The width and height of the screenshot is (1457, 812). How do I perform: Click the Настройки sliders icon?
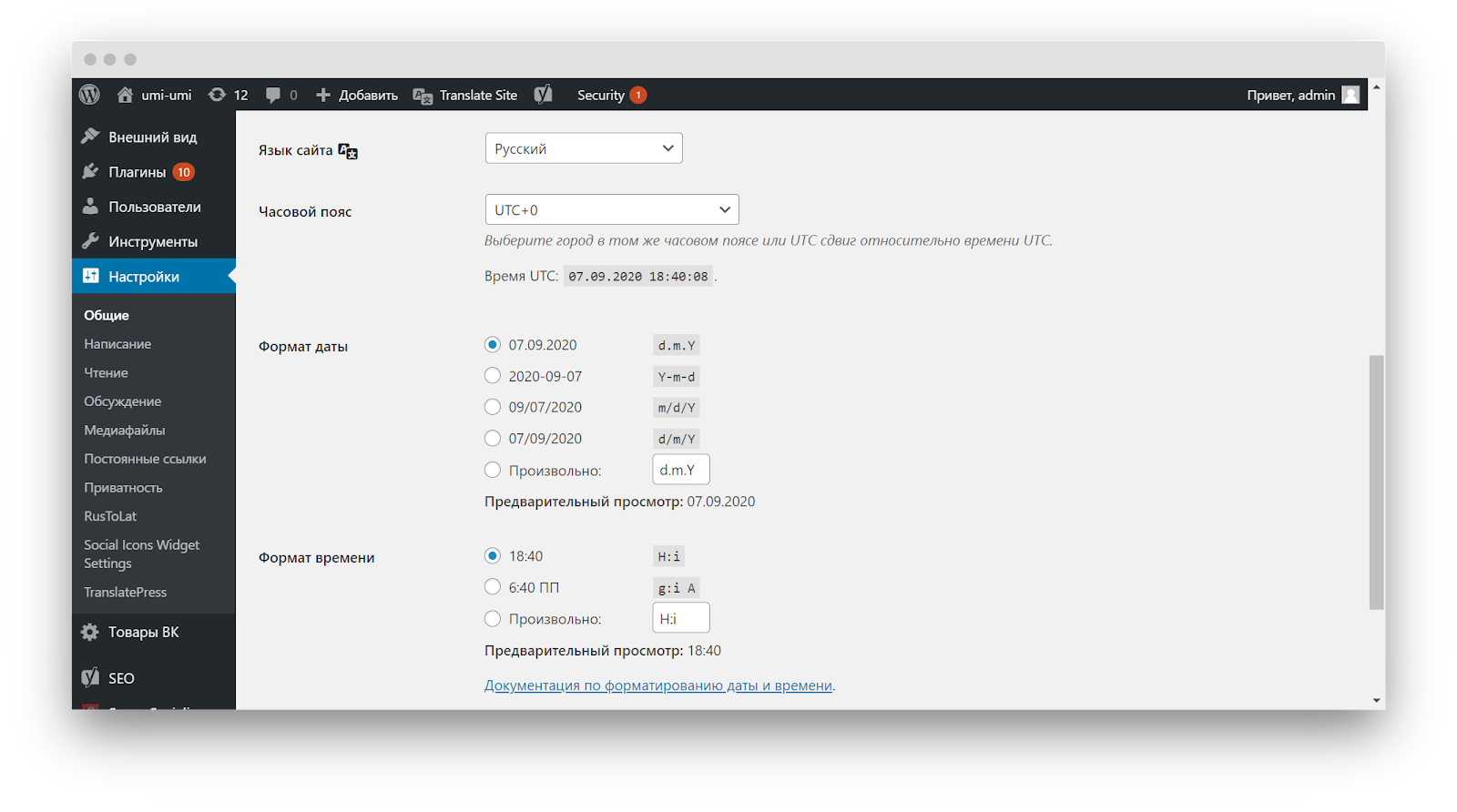(x=90, y=276)
